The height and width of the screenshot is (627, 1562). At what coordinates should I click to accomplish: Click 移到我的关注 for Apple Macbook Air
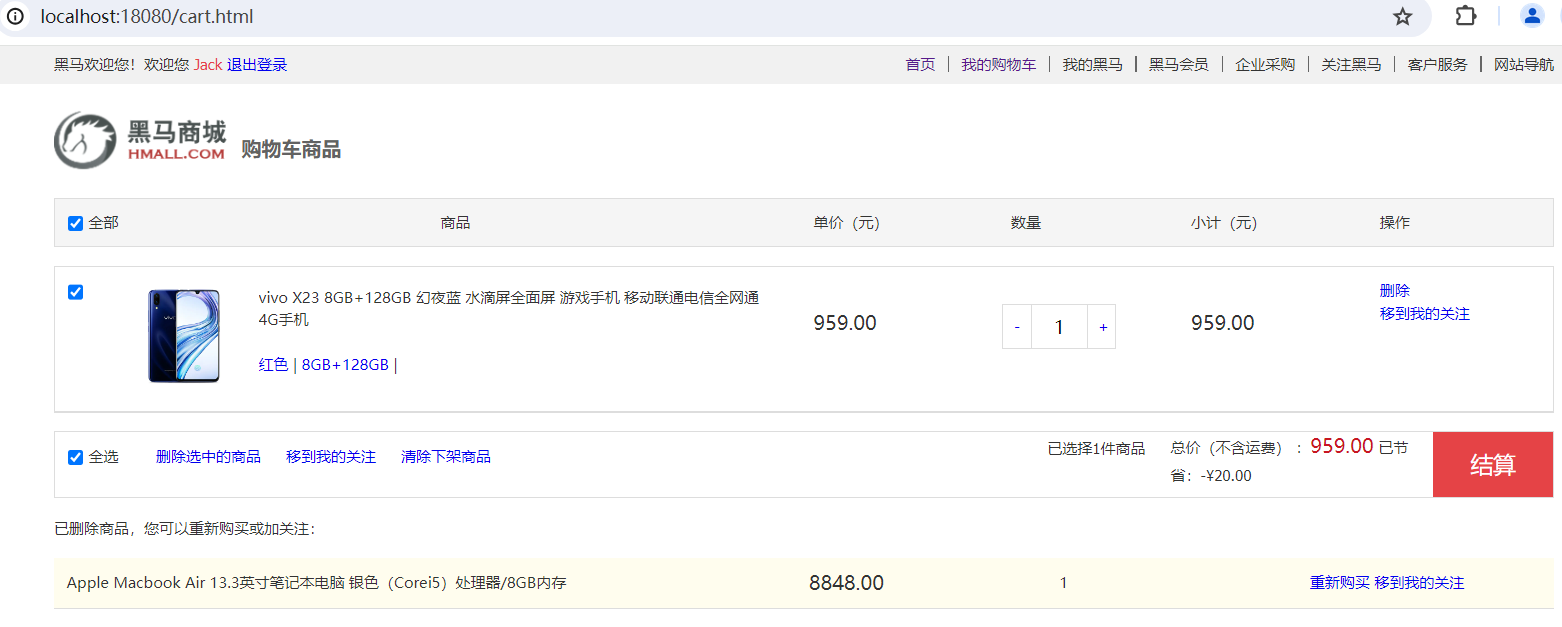1419,582
